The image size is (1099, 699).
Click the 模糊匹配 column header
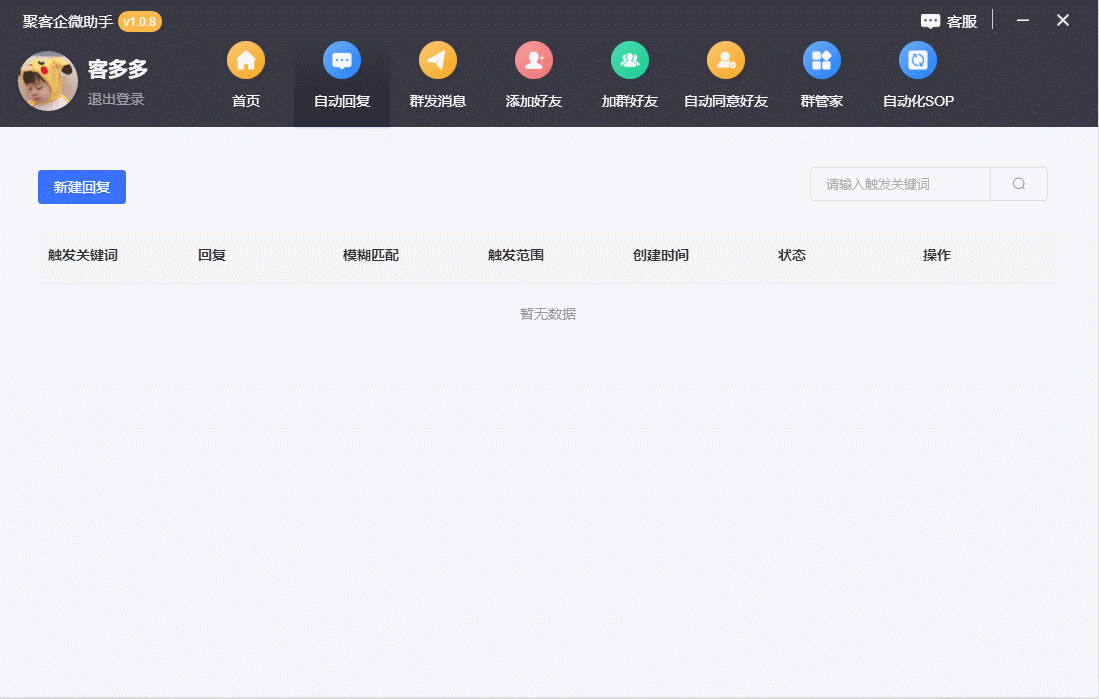pos(371,255)
